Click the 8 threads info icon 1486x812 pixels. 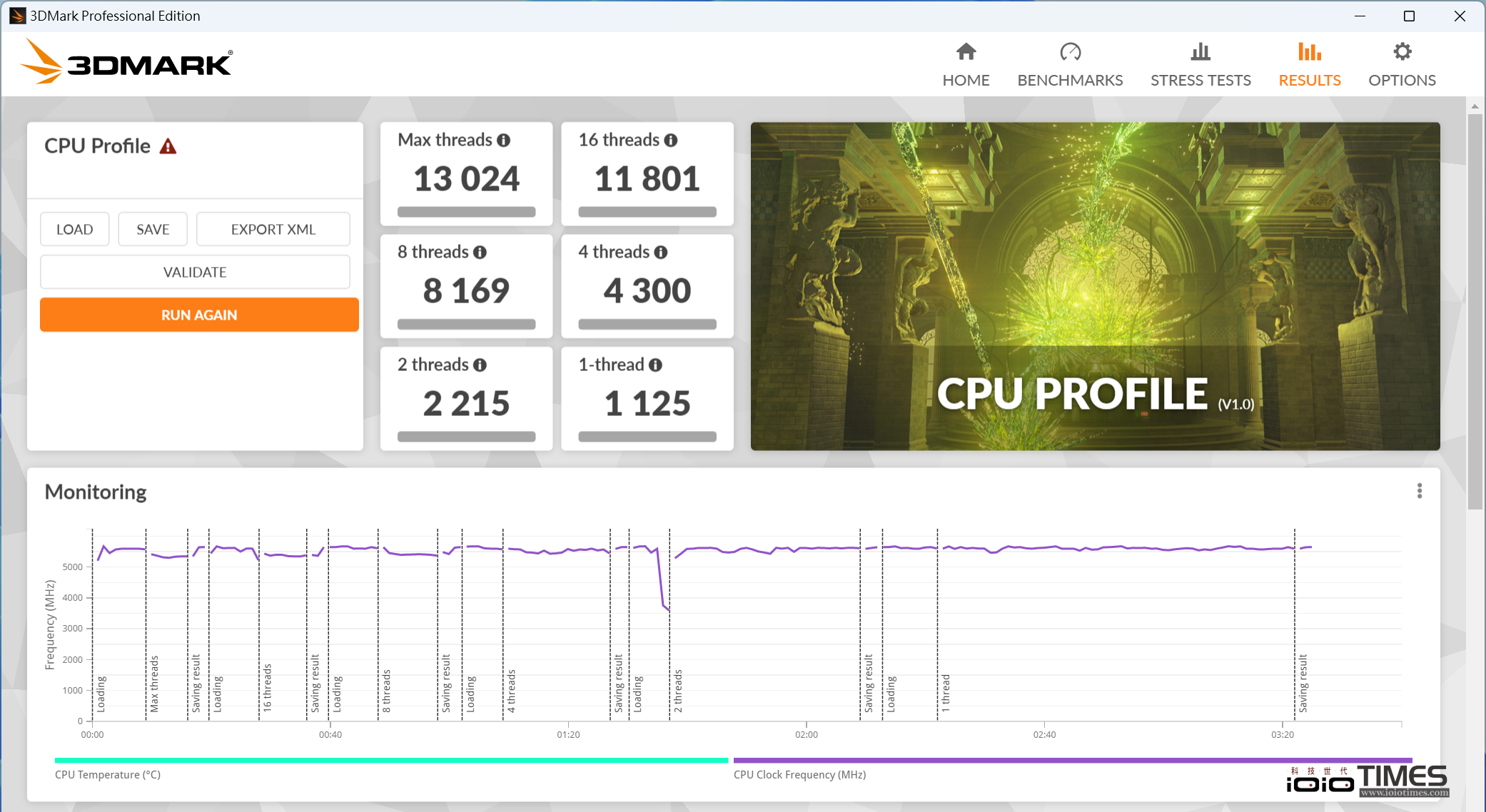[480, 253]
